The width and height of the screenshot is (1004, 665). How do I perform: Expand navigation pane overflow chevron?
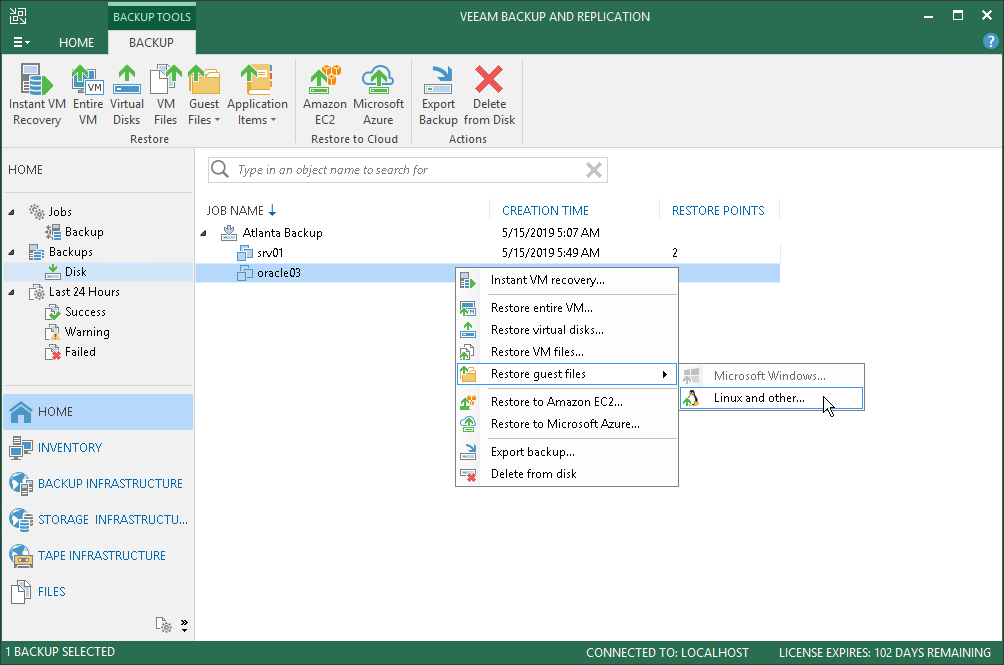(x=184, y=625)
